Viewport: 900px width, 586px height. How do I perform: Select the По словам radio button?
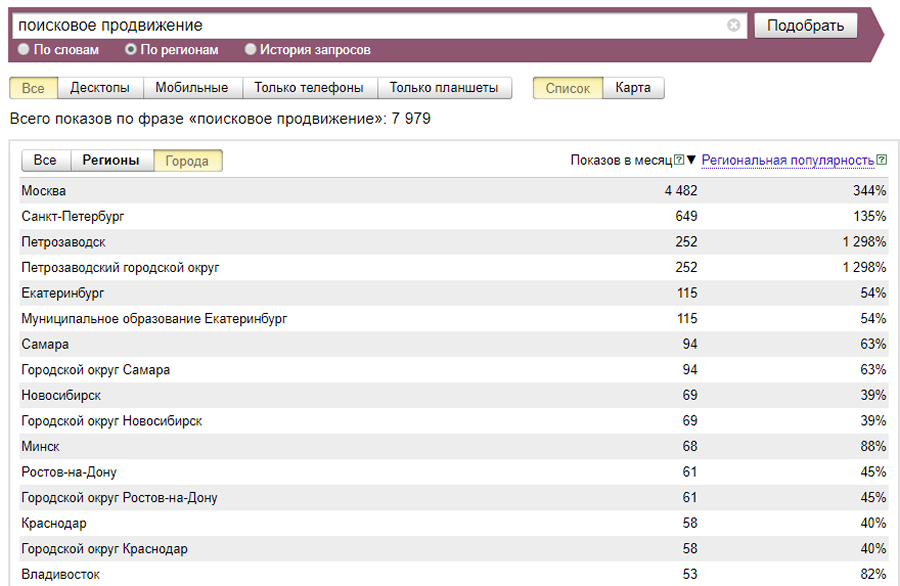pyautogui.click(x=24, y=49)
